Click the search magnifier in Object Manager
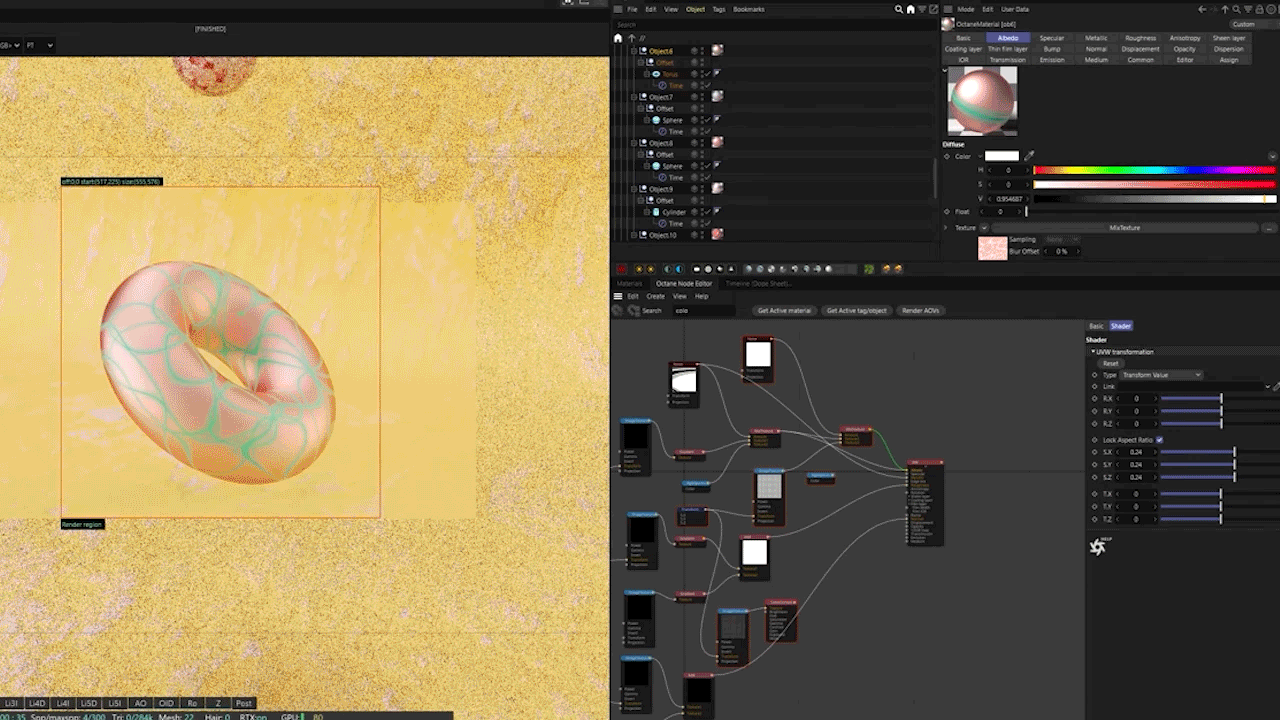 (898, 9)
